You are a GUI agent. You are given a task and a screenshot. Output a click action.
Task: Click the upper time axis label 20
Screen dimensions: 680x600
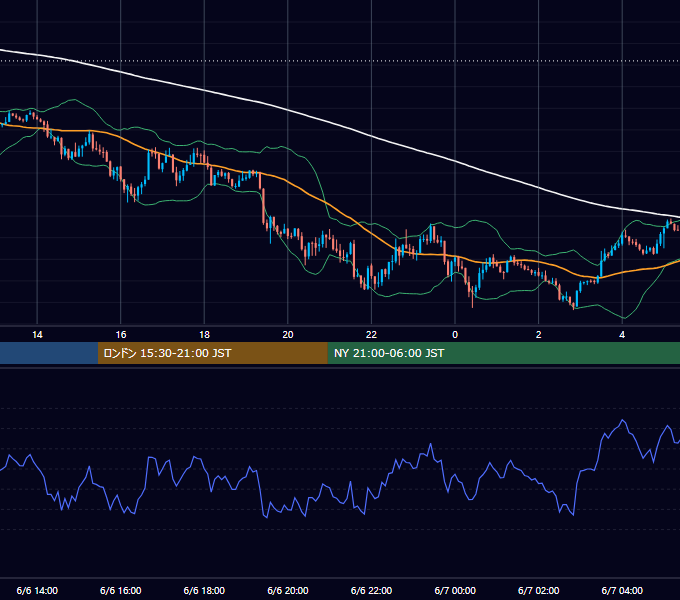288,335
